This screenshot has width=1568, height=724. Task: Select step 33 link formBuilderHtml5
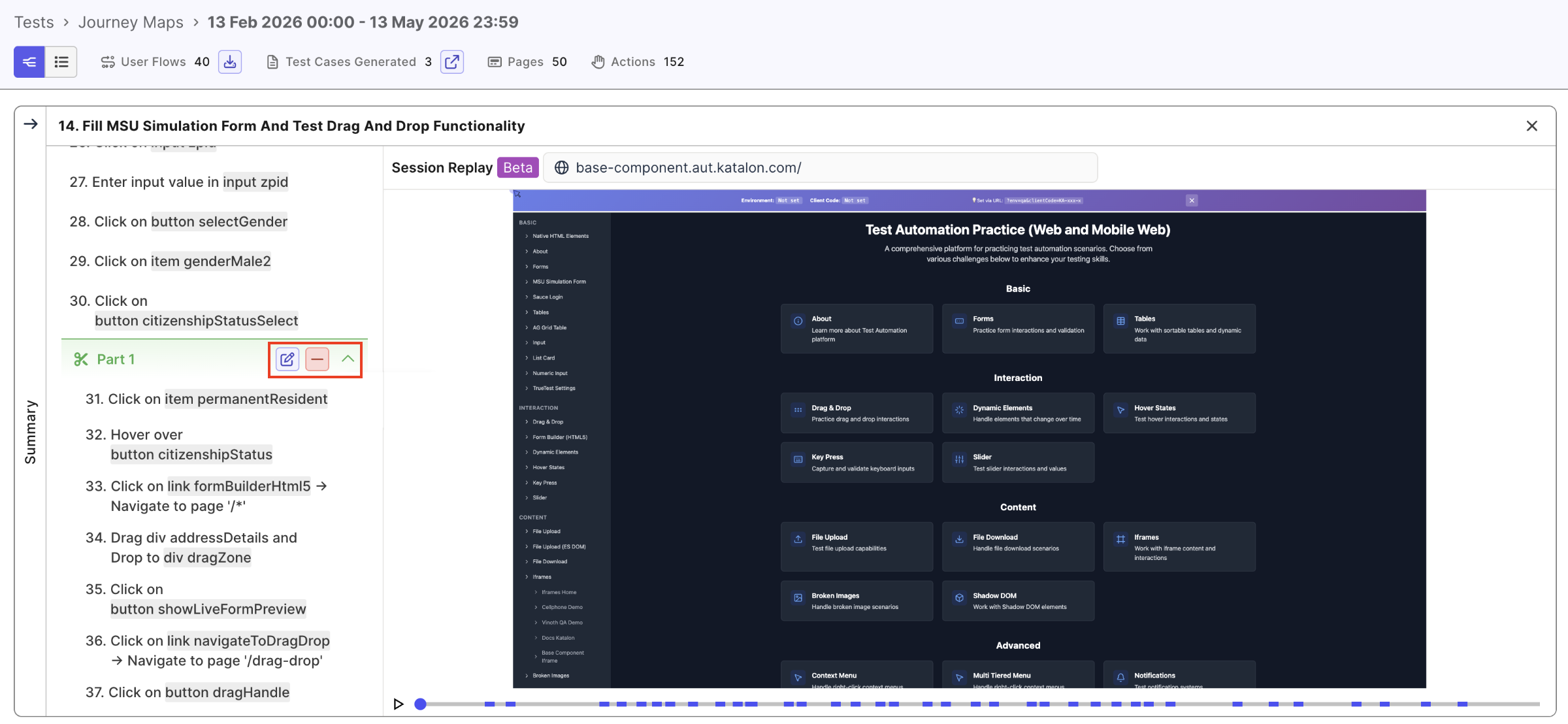[x=206, y=496]
